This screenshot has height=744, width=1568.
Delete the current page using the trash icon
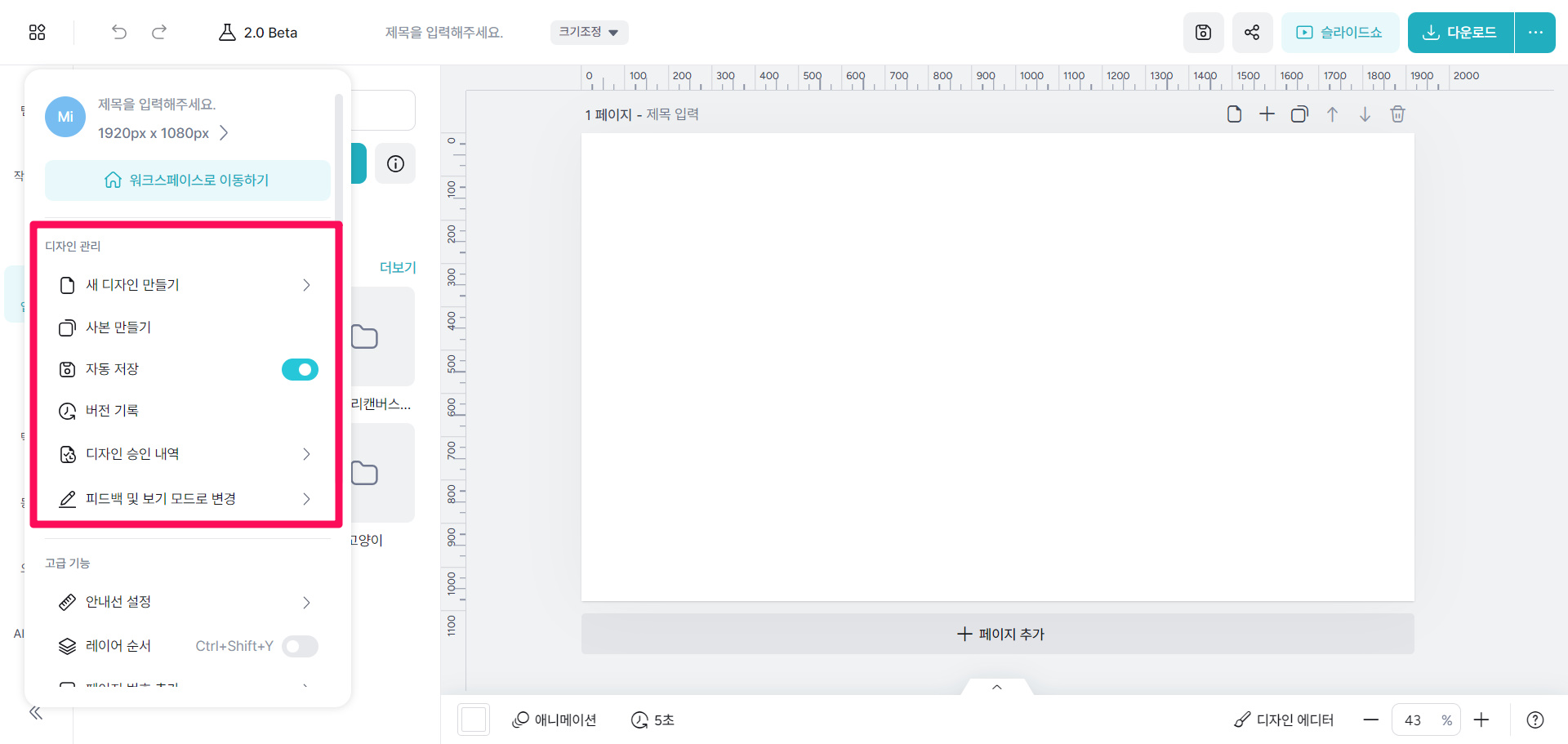click(1397, 114)
